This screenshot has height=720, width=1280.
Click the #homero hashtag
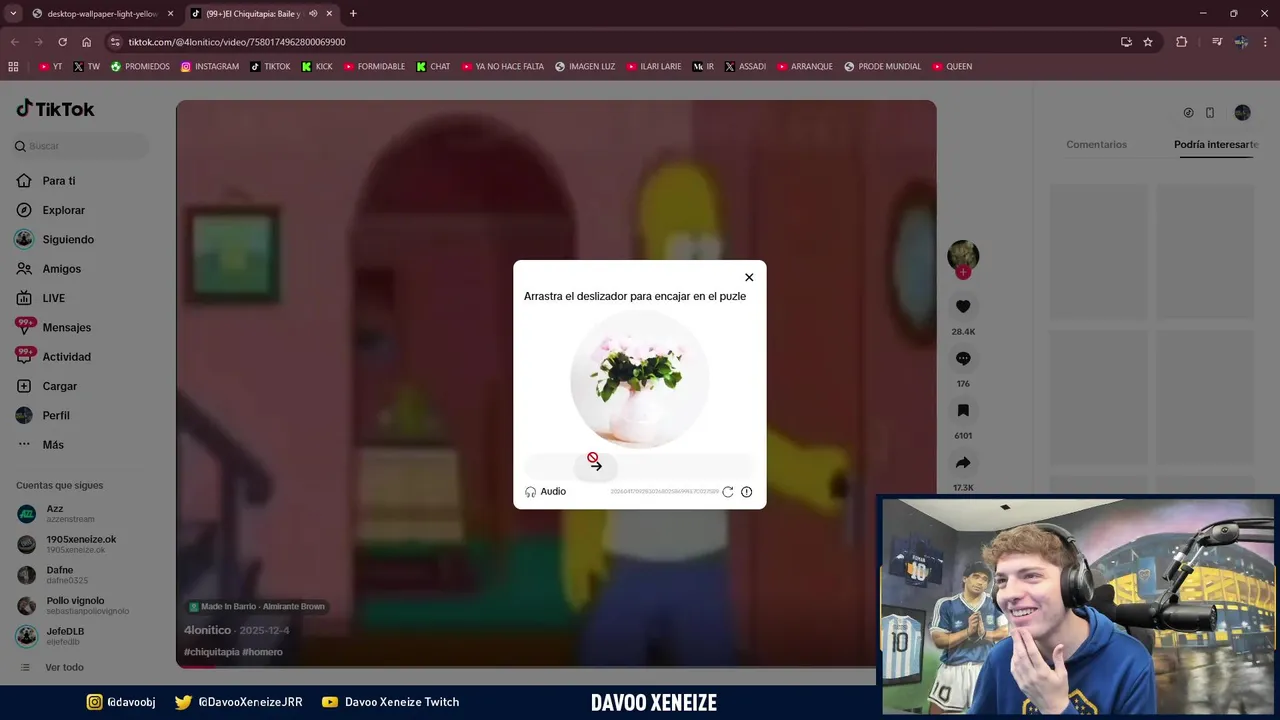coord(263,652)
